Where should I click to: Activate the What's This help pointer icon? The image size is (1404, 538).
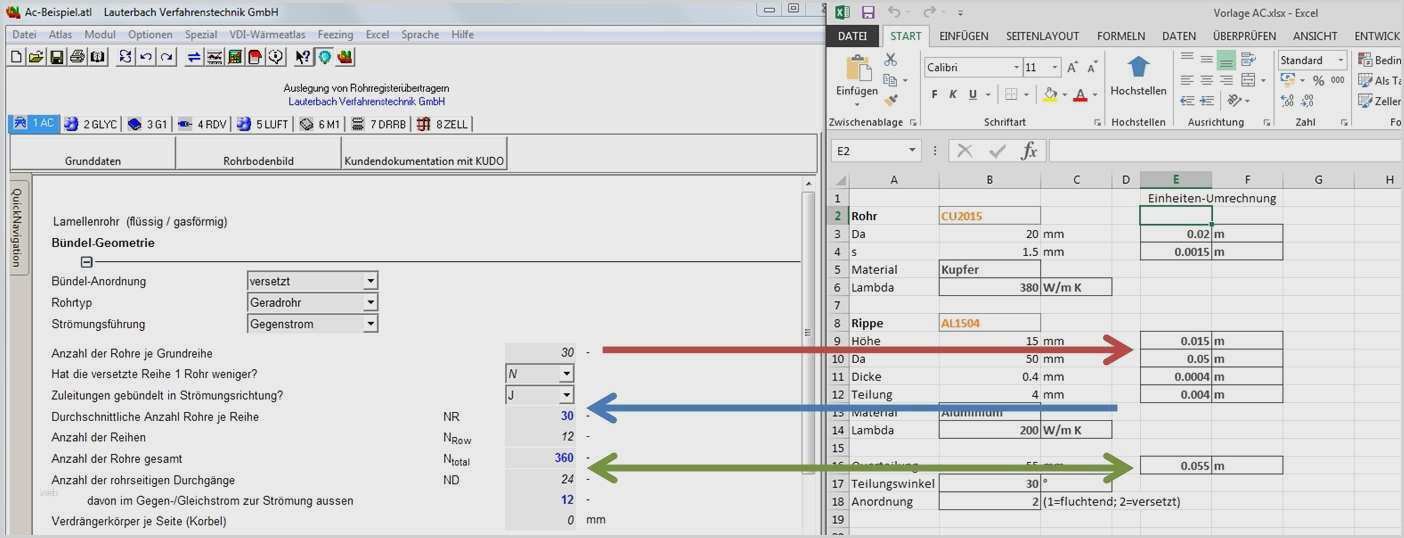click(303, 57)
